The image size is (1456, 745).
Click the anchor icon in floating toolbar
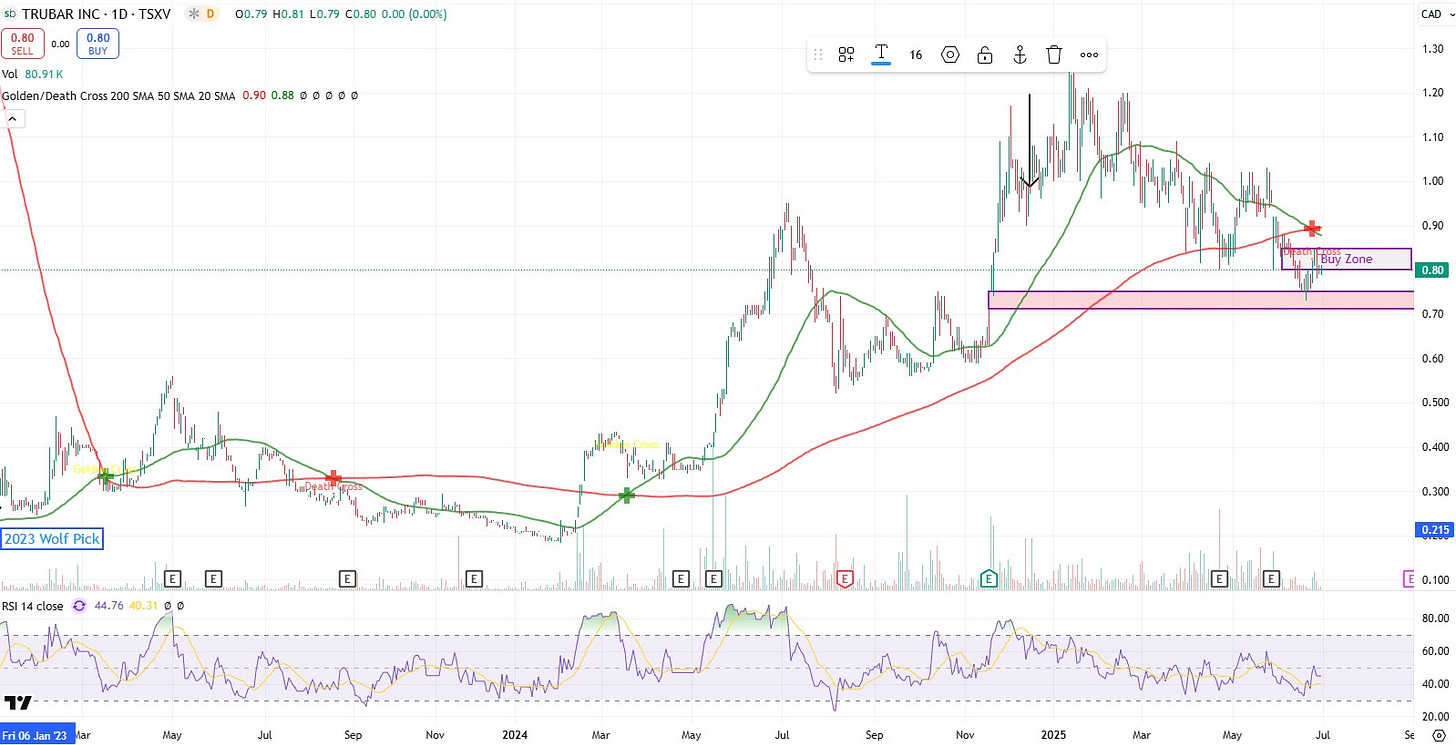pos(1020,55)
